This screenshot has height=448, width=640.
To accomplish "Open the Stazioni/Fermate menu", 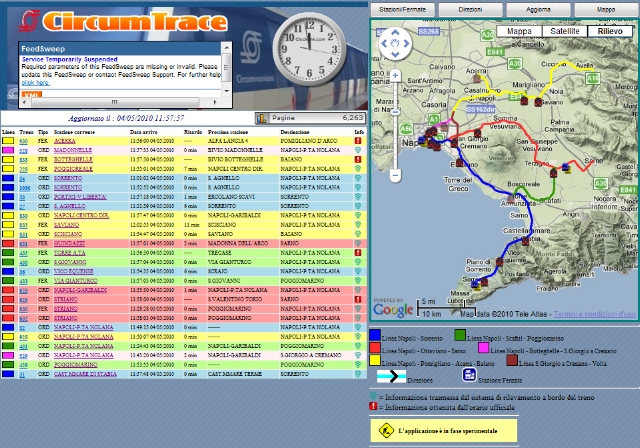I will (403, 8).
